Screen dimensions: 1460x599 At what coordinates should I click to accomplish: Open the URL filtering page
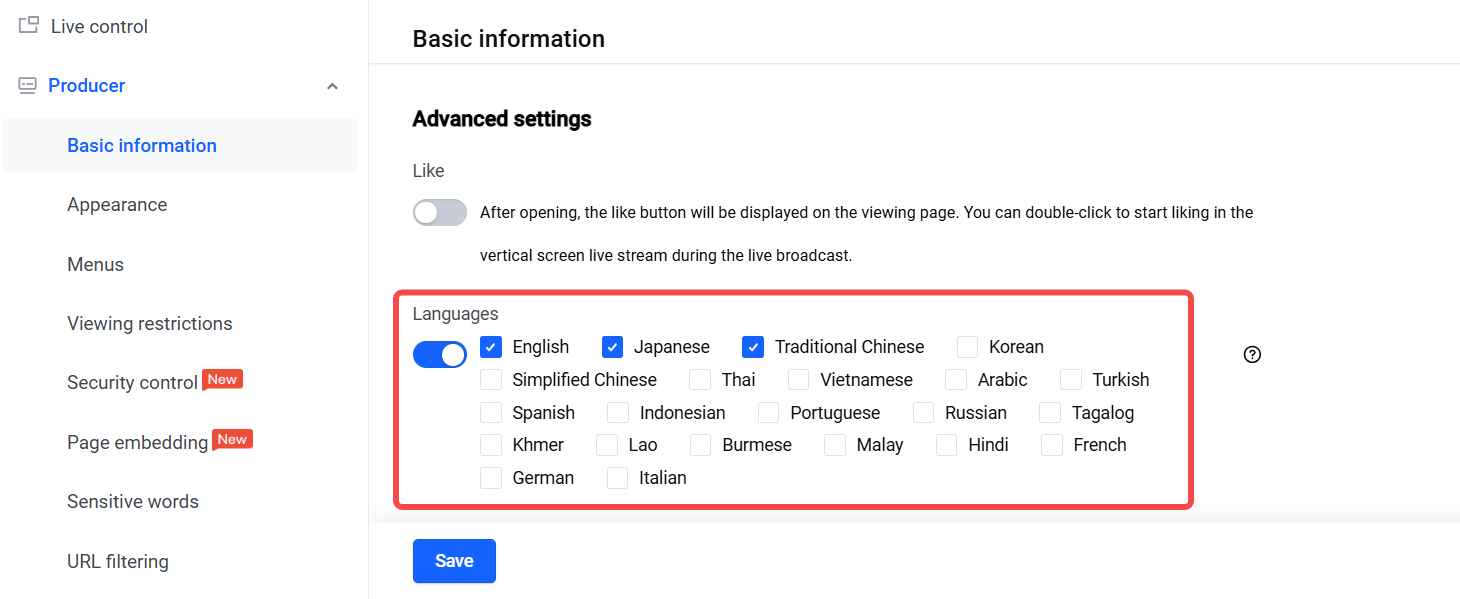[x=118, y=562]
